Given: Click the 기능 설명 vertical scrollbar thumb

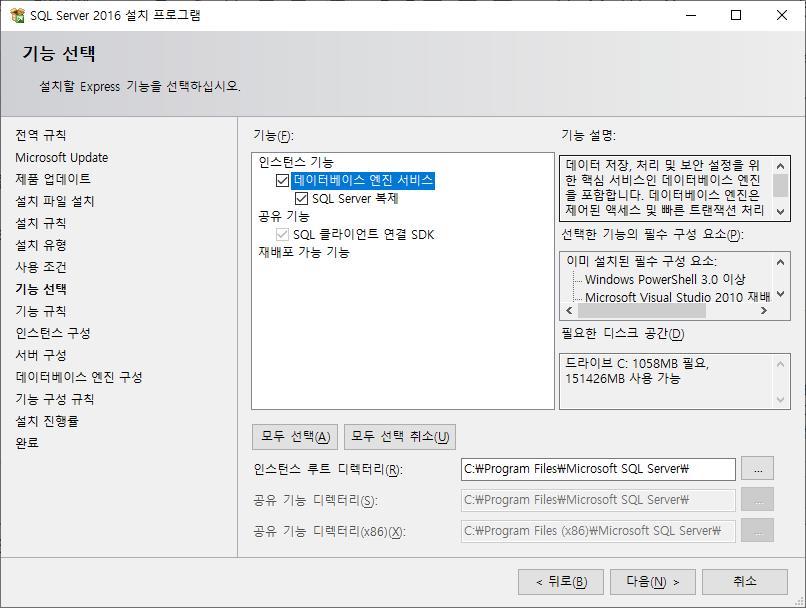Looking at the screenshot, I should [780, 185].
